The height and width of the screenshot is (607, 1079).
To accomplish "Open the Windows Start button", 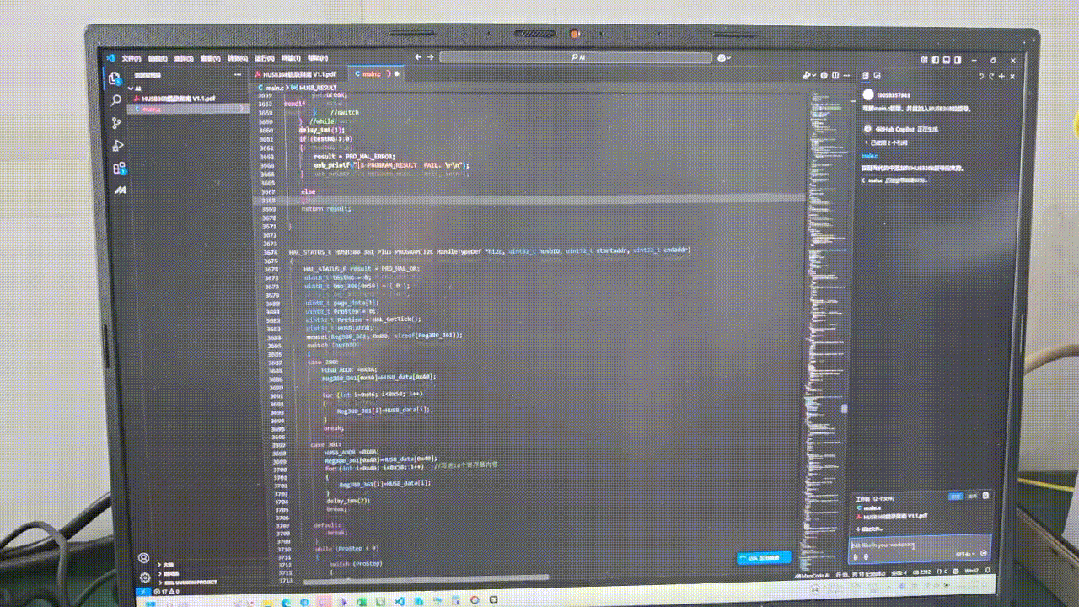I will click(x=151, y=603).
